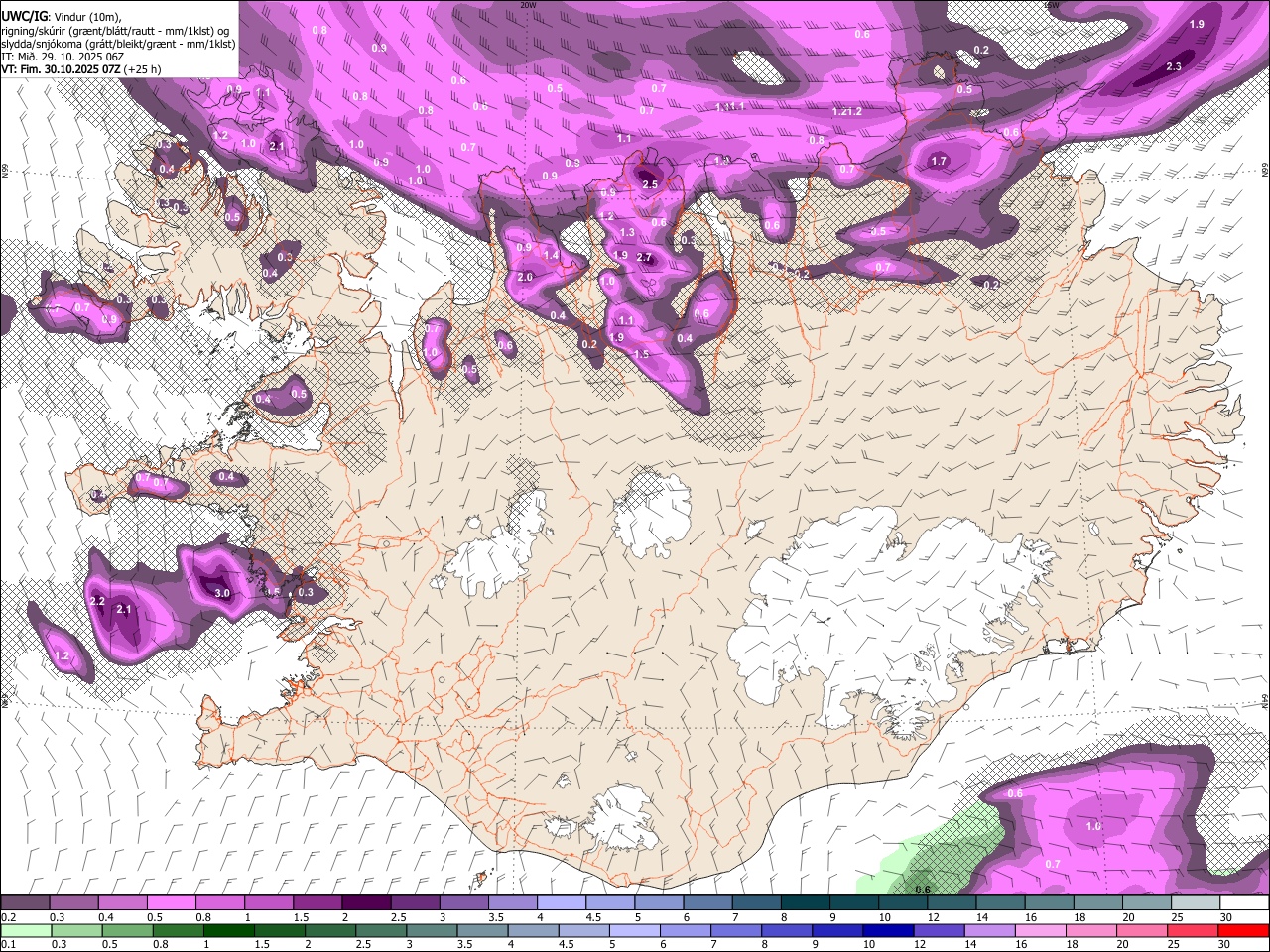
Task: Pick the snow scale swatch starting at 0.2
Action: coord(26,902)
